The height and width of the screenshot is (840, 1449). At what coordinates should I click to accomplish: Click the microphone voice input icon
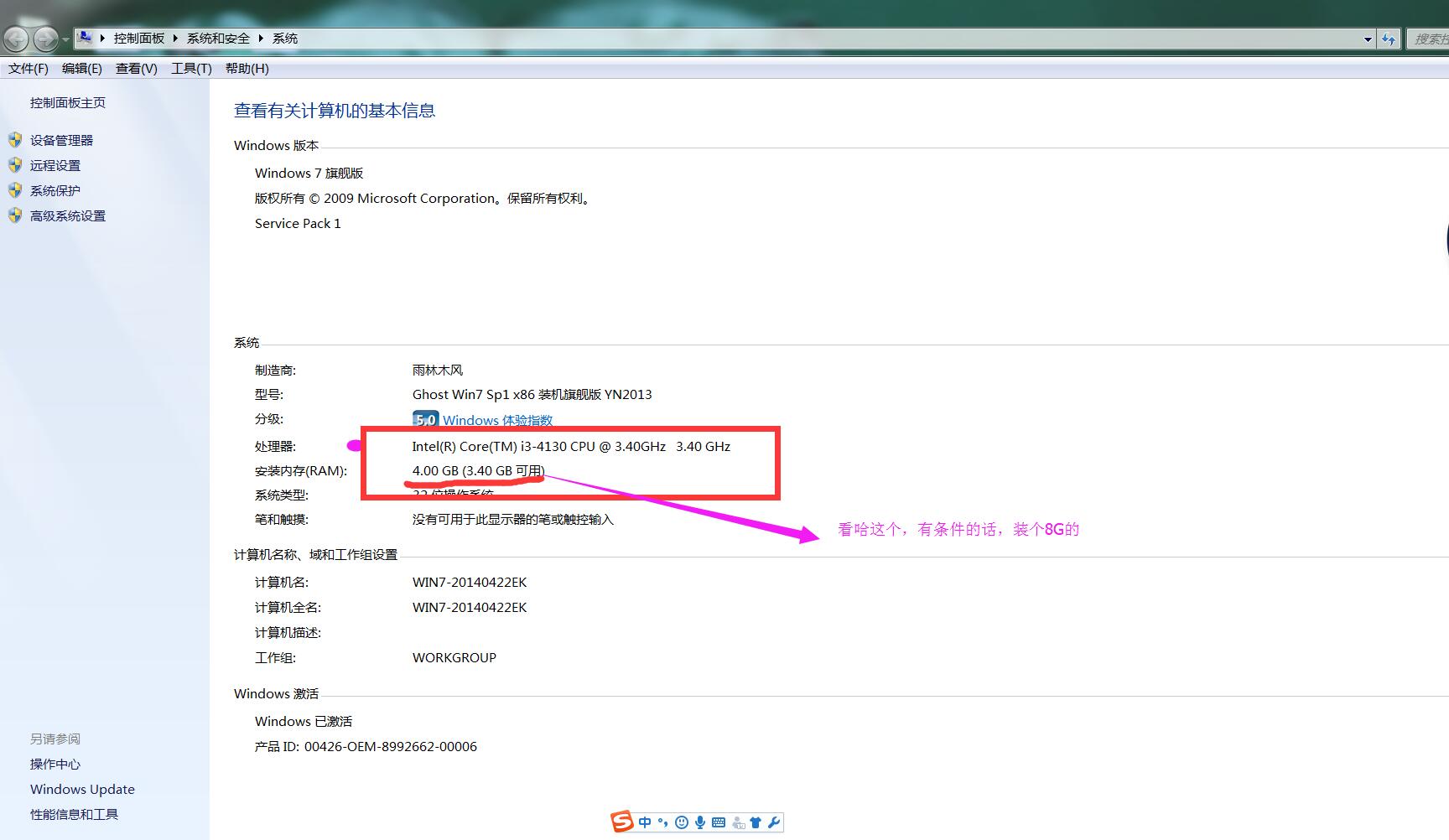coord(700,822)
